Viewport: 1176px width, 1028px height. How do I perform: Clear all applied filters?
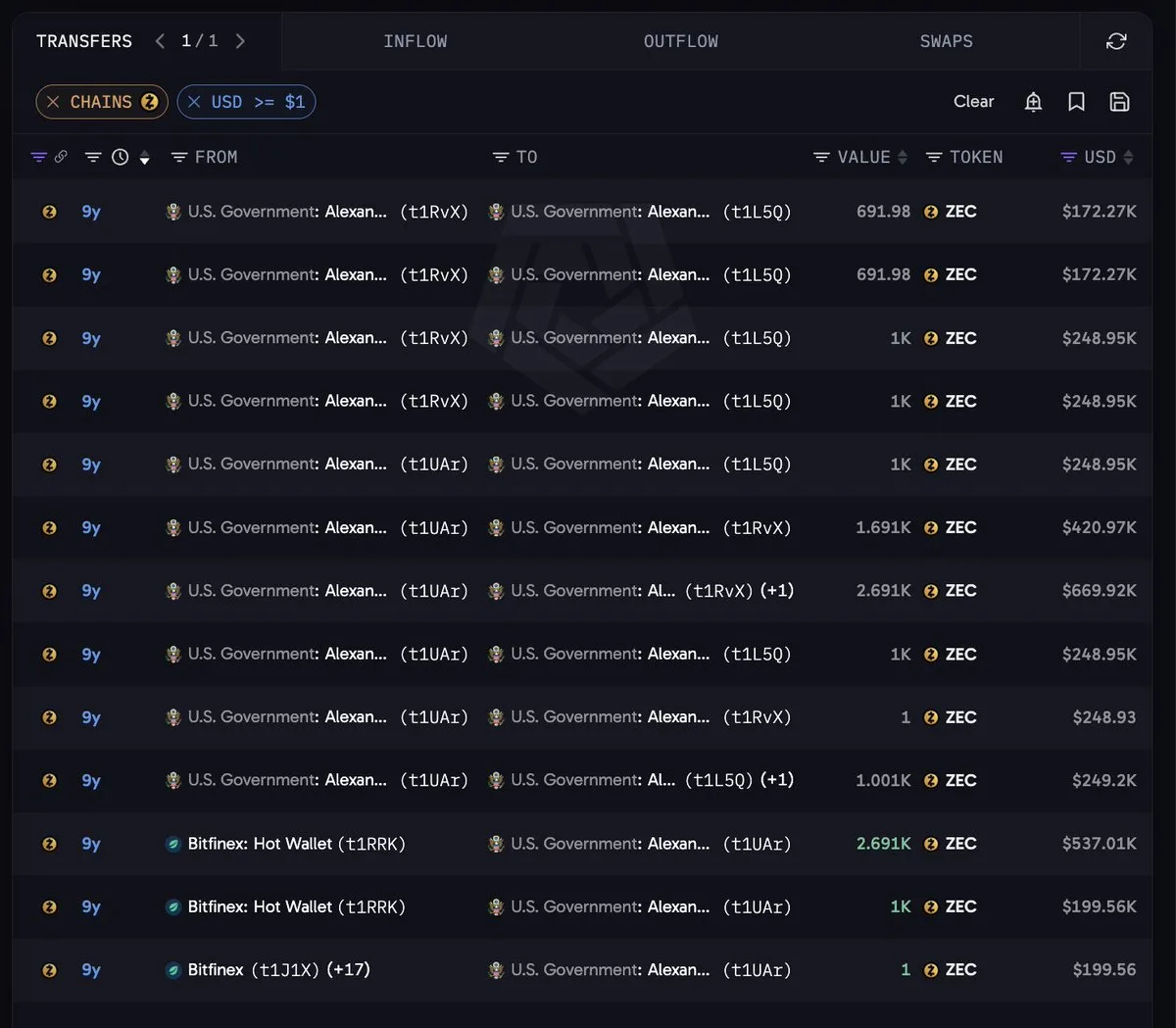pos(973,102)
